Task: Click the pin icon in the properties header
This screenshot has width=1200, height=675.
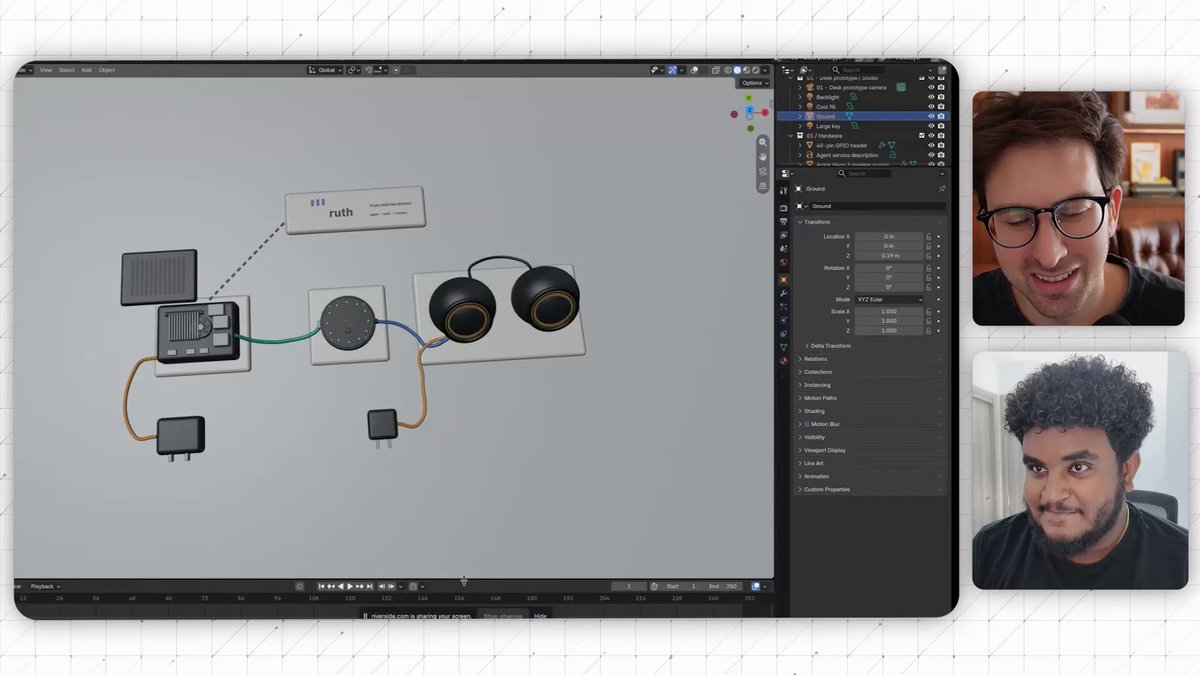Action: (x=942, y=189)
